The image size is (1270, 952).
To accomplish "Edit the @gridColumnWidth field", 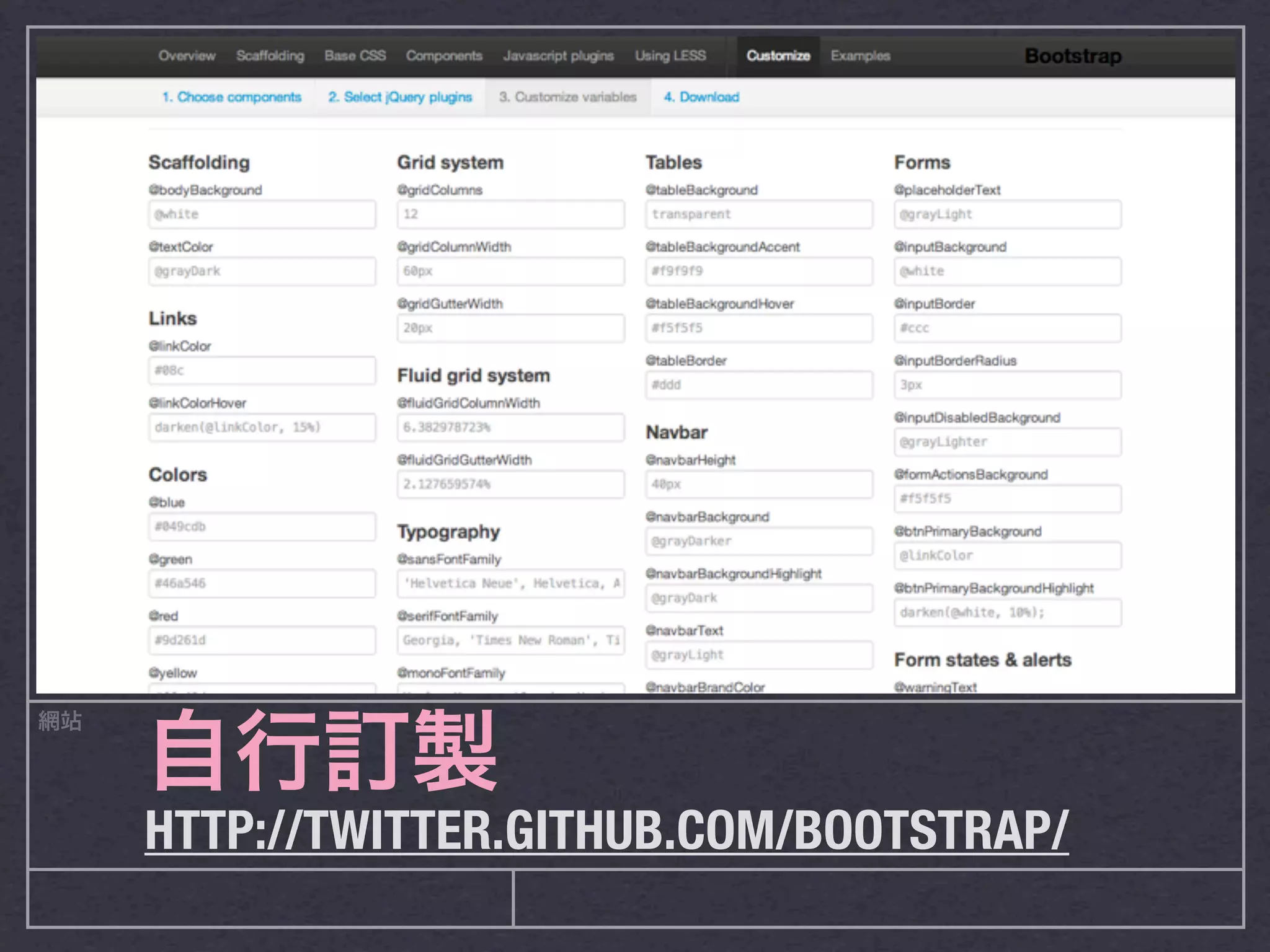I will tap(511, 271).
